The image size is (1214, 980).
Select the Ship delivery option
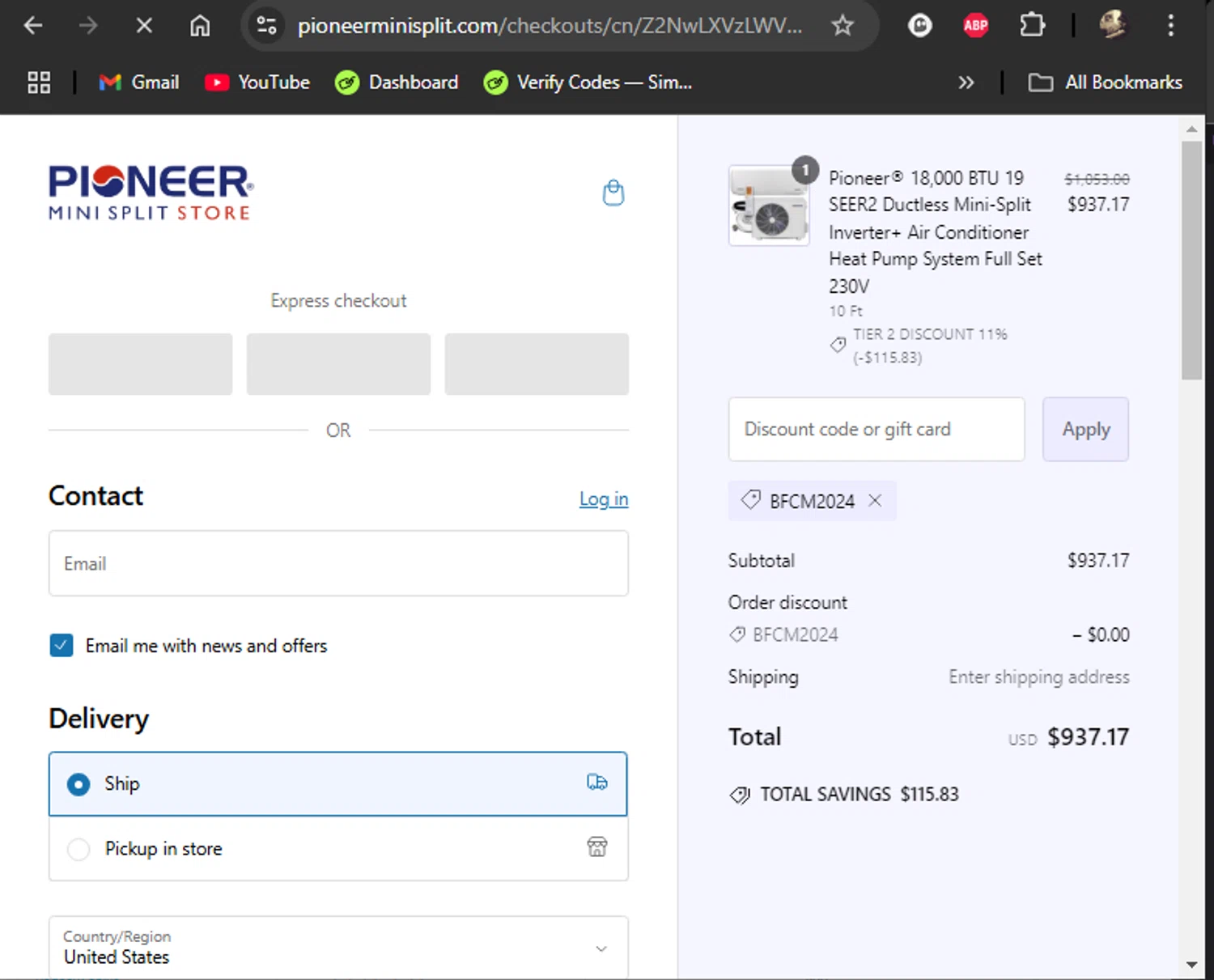(x=338, y=784)
